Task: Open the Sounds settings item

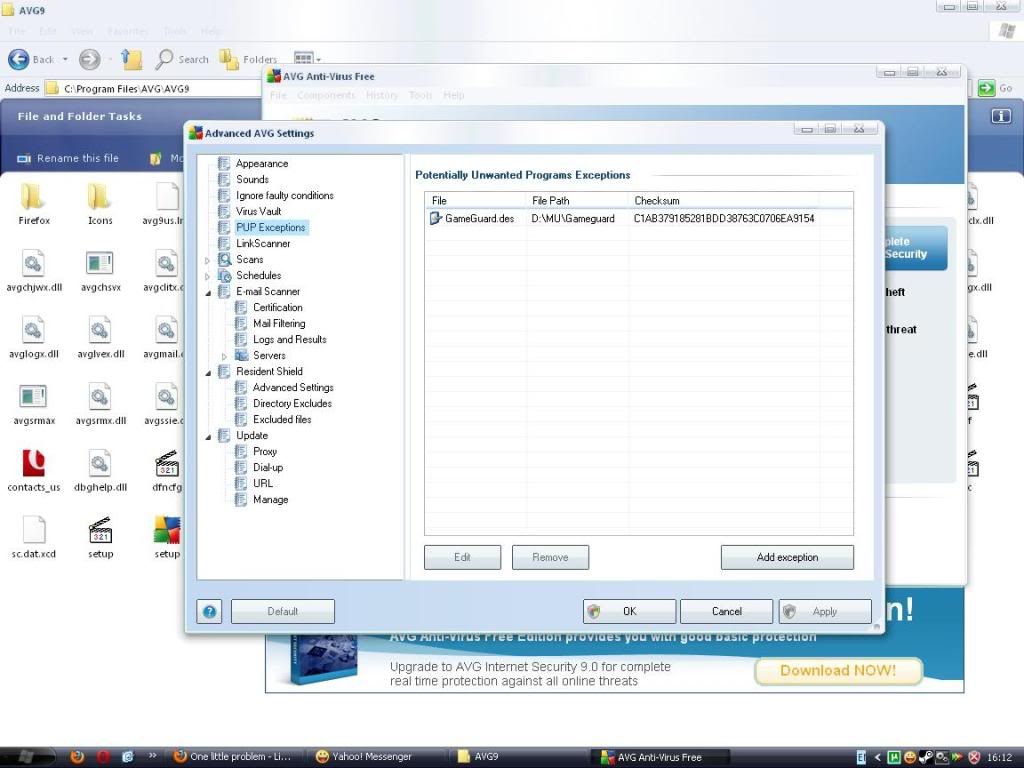Action: [252, 179]
